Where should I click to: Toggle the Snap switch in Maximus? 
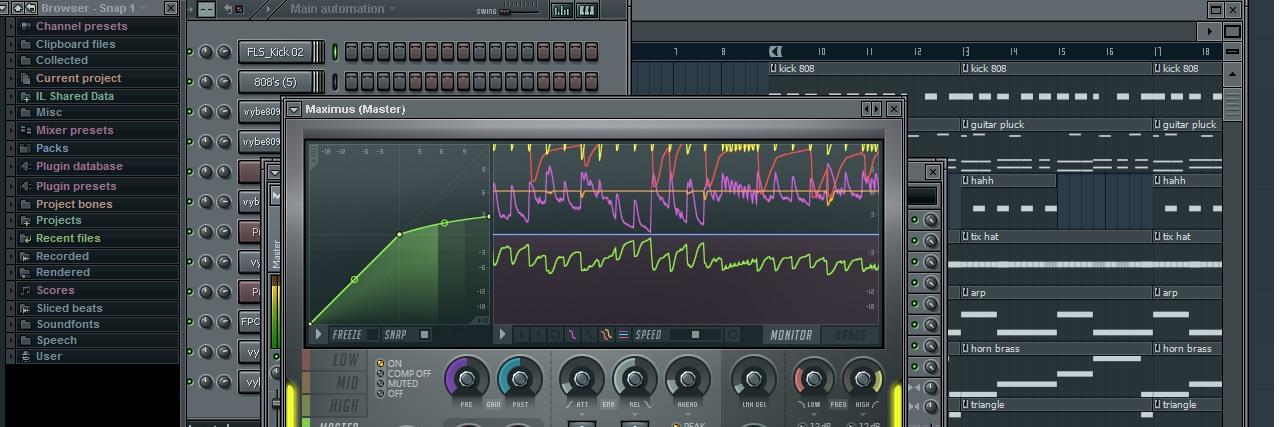408,335
